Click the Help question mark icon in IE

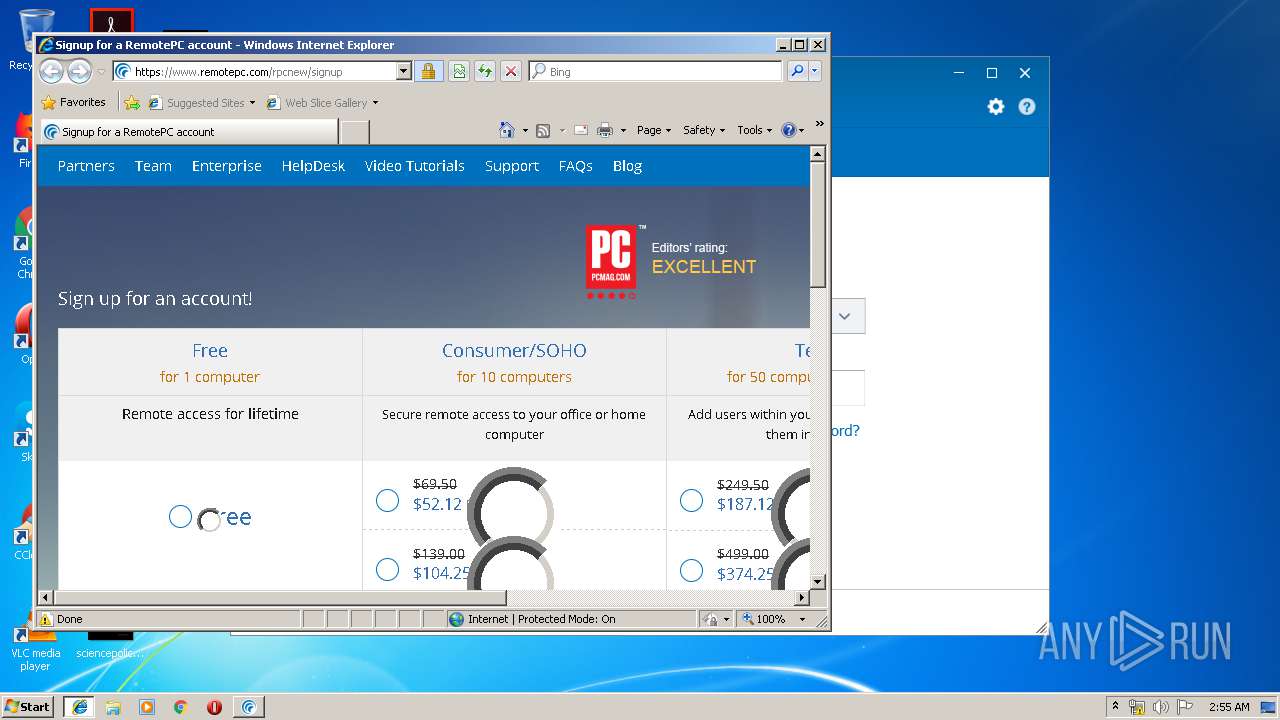coord(788,130)
